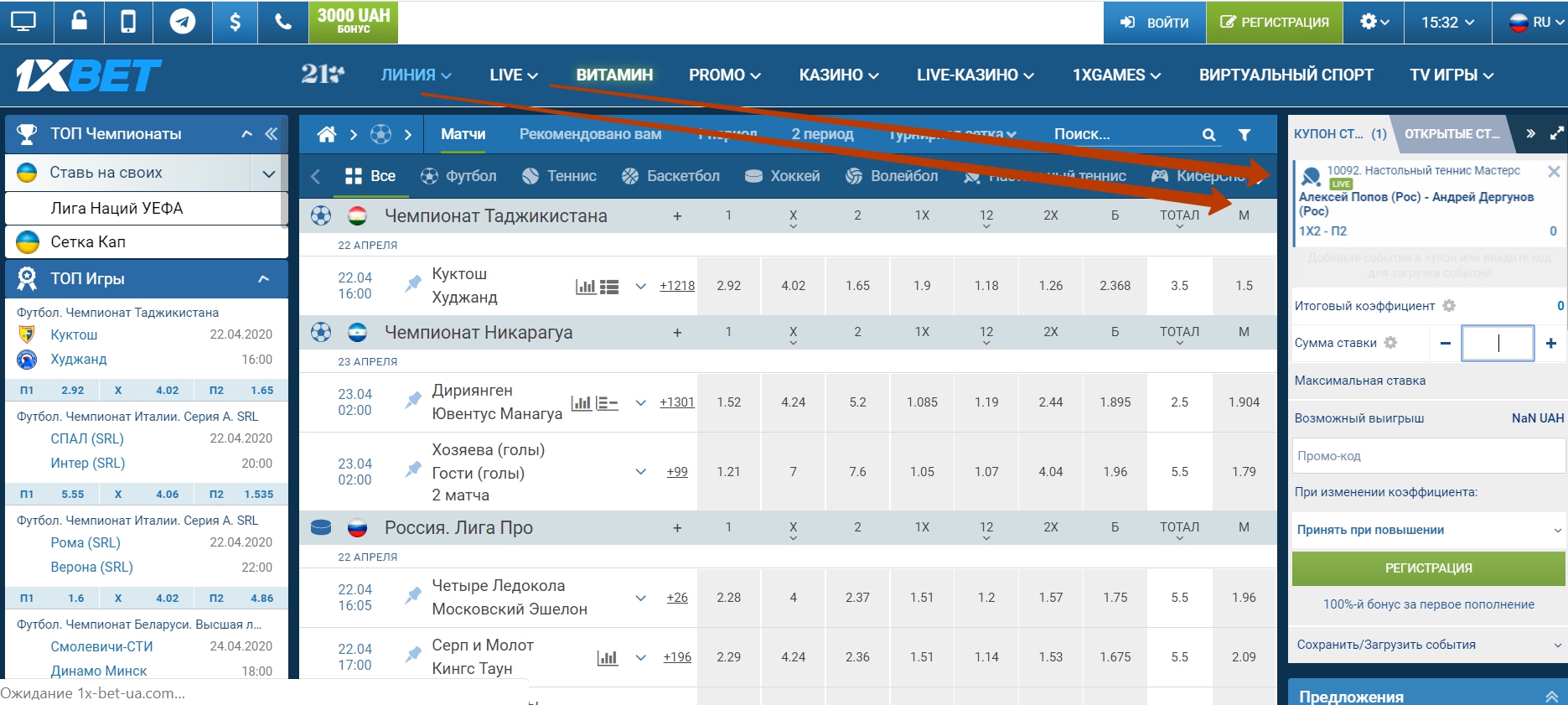The image size is (1568, 705).
Task: Select the Хоккей sport filter
Action: [x=782, y=176]
